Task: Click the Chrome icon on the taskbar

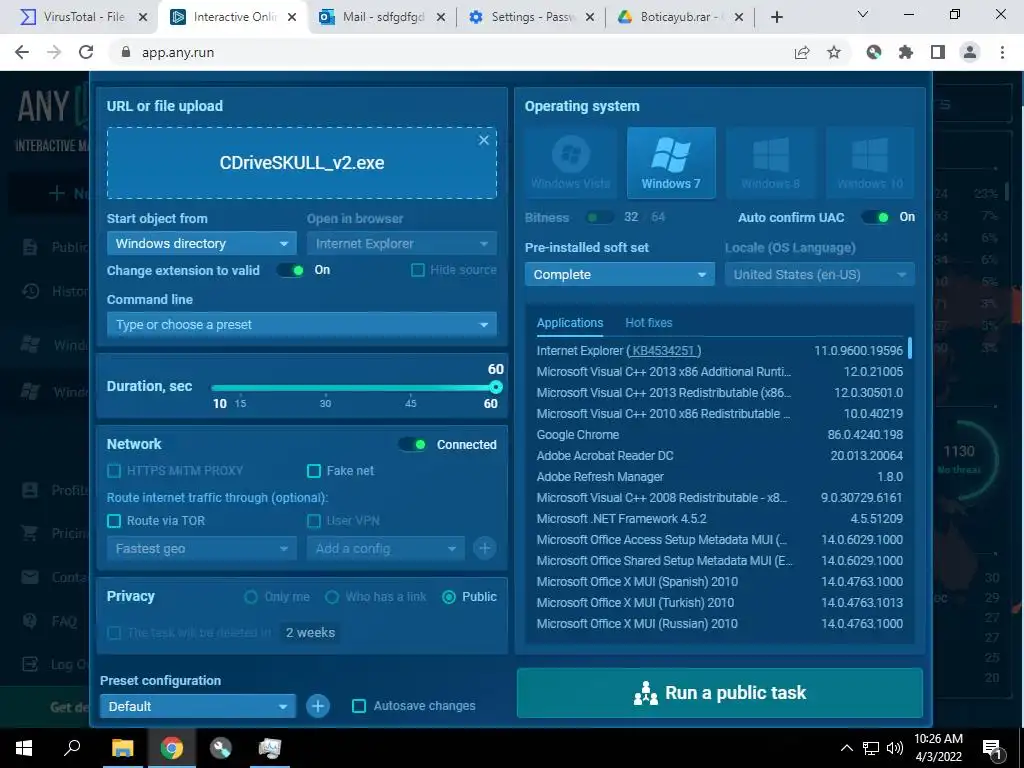Action: (172, 748)
